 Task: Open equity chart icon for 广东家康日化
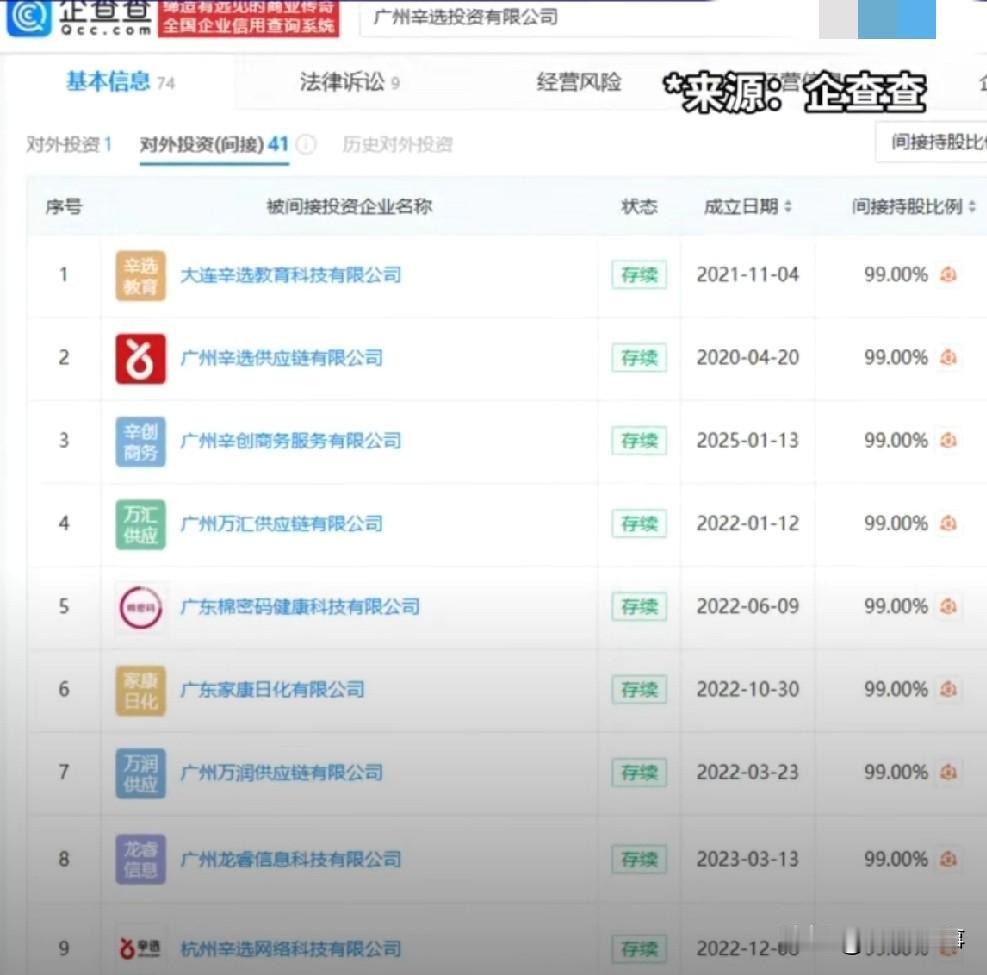[x=949, y=689]
